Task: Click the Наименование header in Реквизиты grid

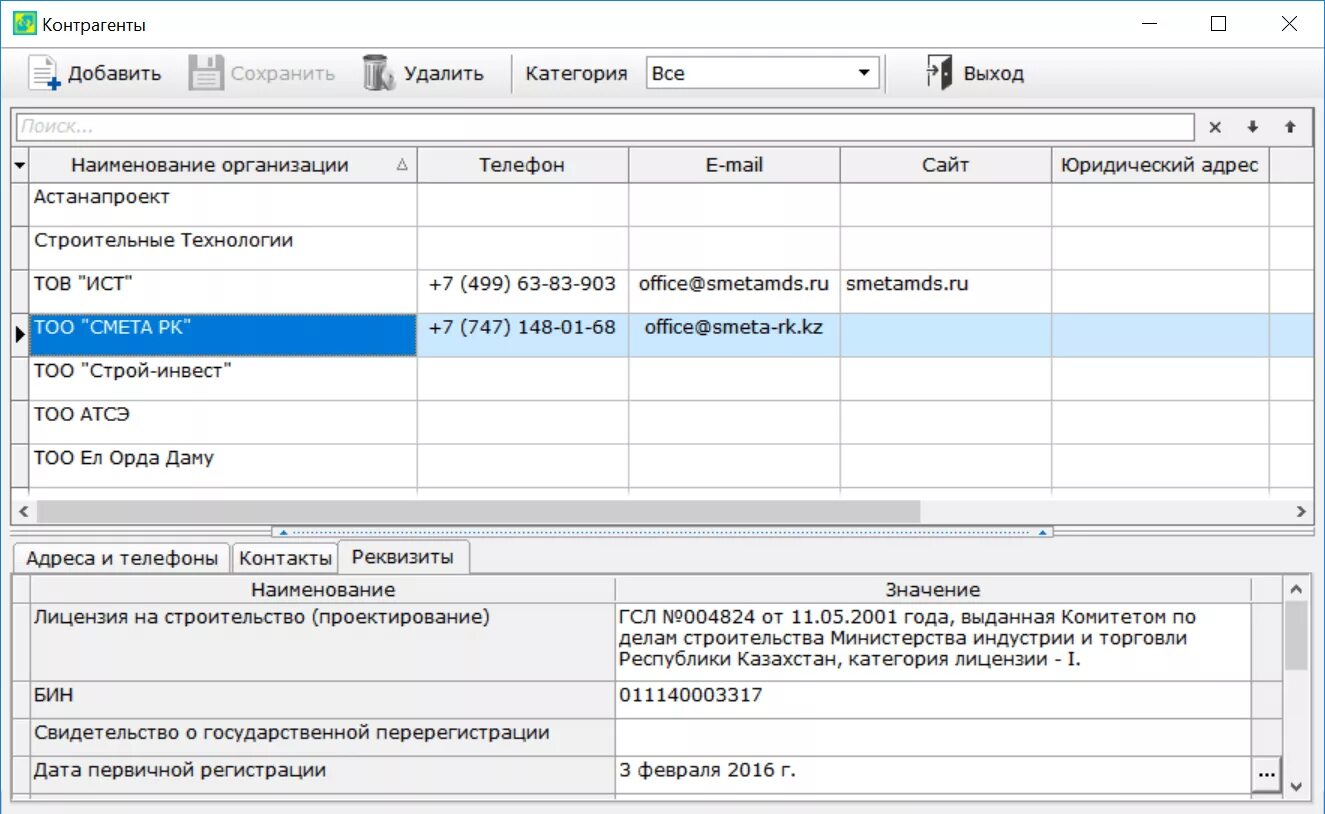Action: click(323, 590)
